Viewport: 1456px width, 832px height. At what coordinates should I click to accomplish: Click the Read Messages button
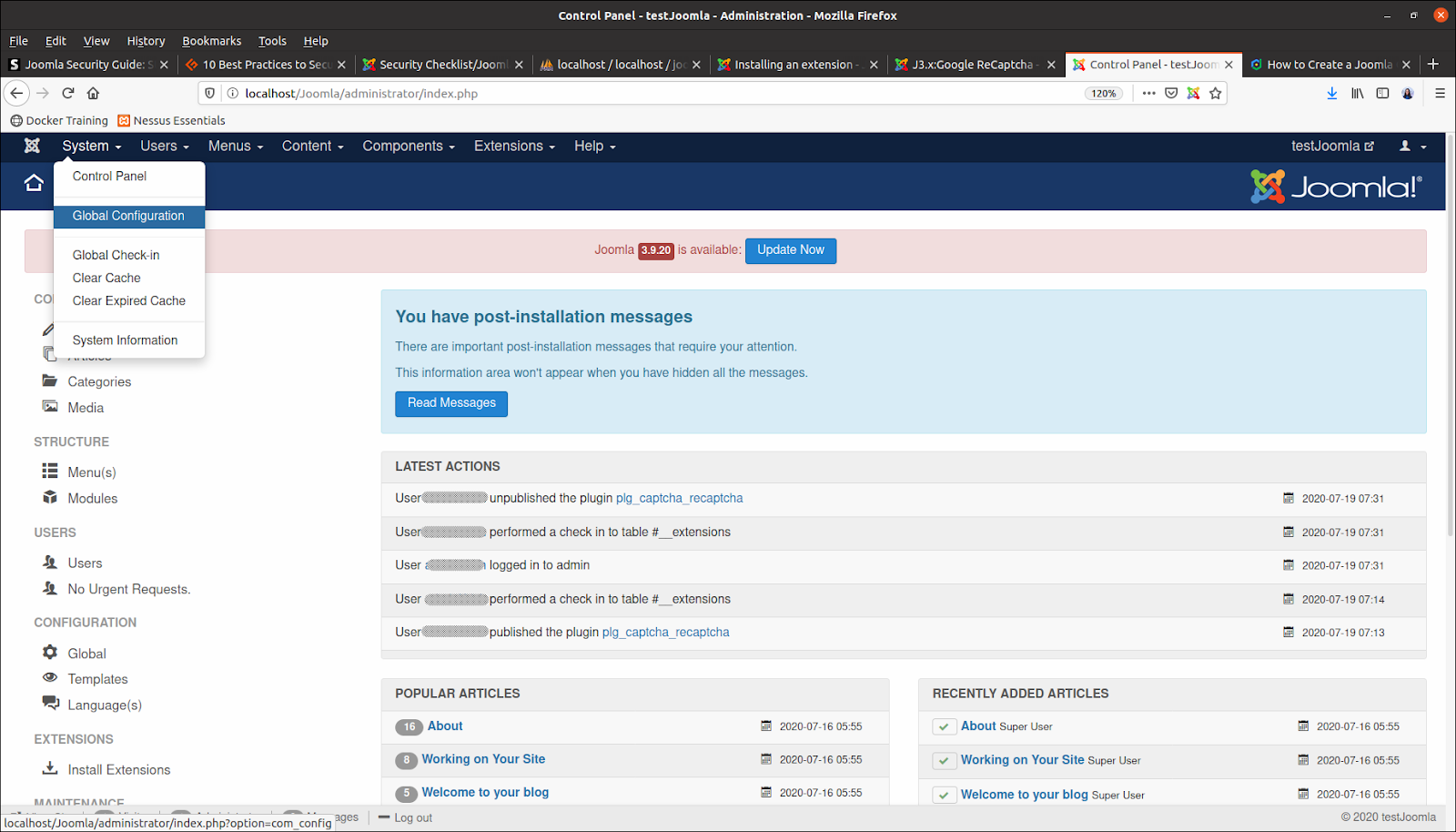[451, 403]
